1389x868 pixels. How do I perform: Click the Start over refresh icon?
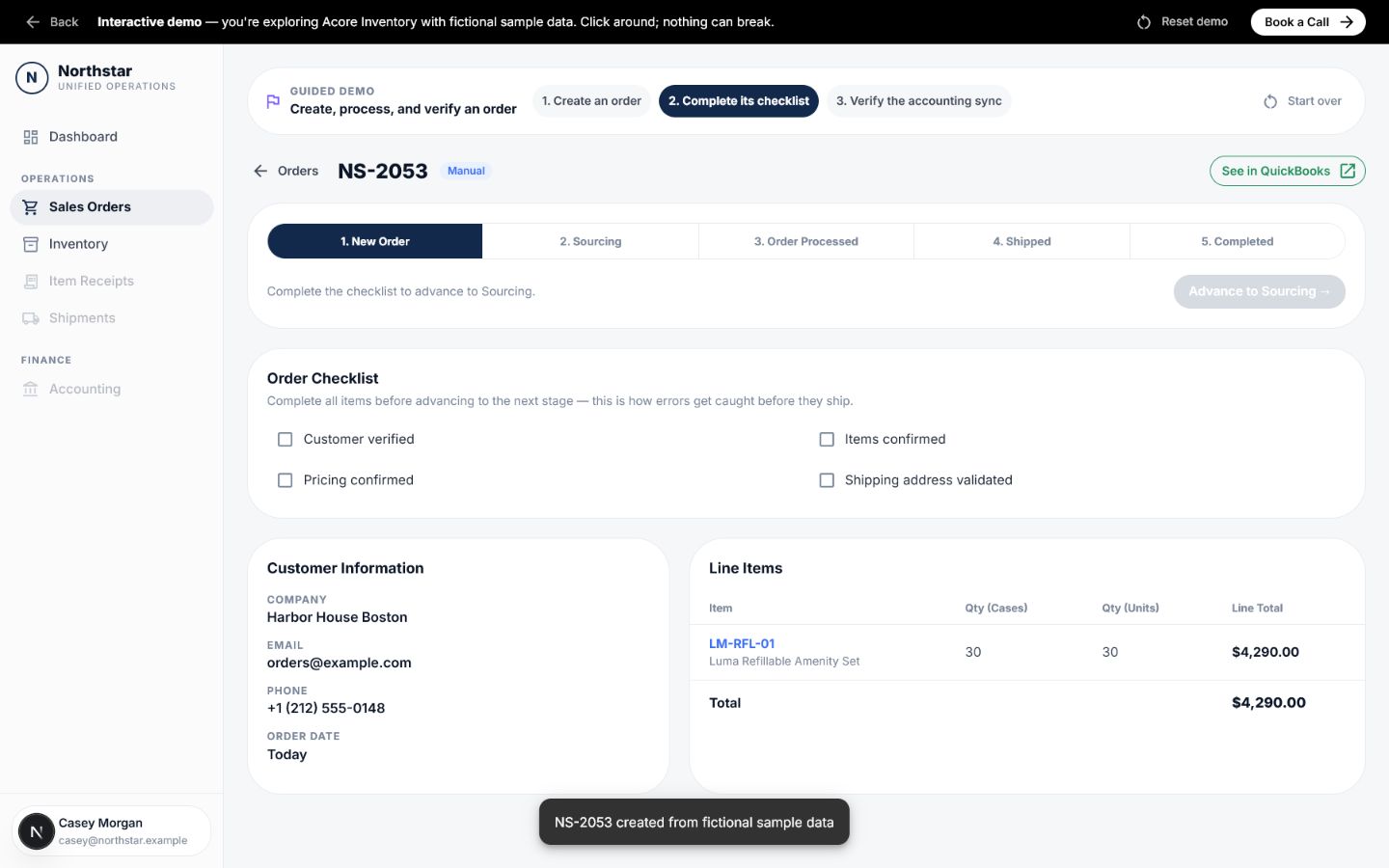[x=1270, y=101]
